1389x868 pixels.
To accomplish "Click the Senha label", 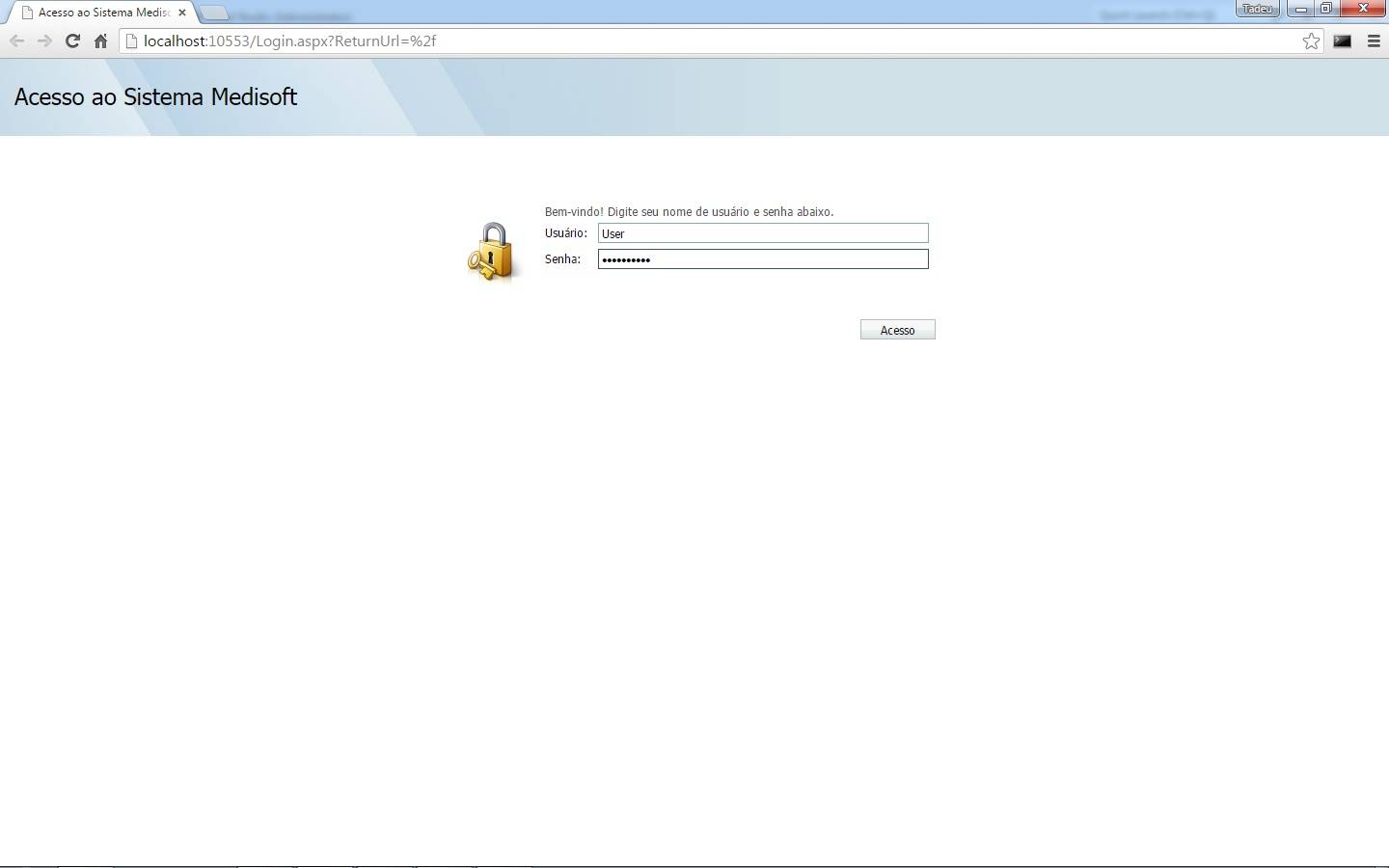I will pos(562,259).
